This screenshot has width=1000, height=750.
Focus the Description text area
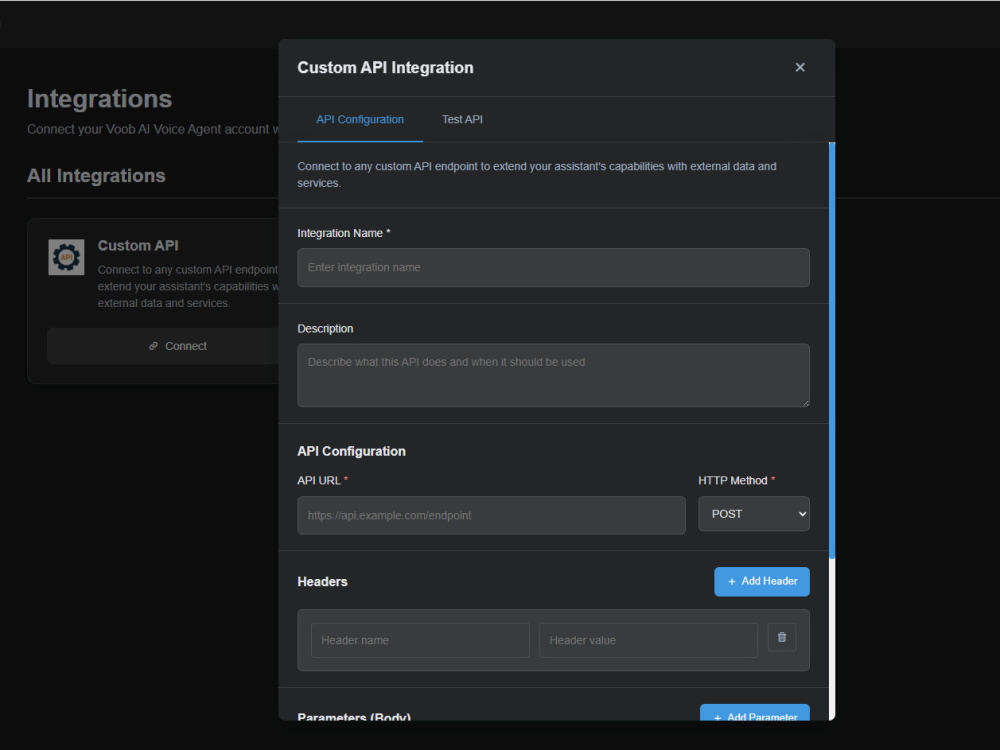(553, 375)
